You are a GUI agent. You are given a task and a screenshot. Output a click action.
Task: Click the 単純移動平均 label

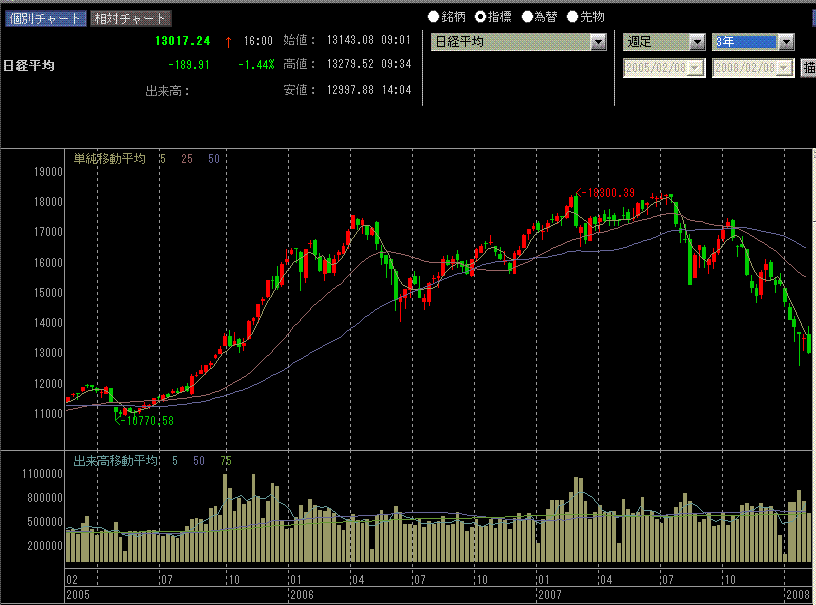click(110, 159)
